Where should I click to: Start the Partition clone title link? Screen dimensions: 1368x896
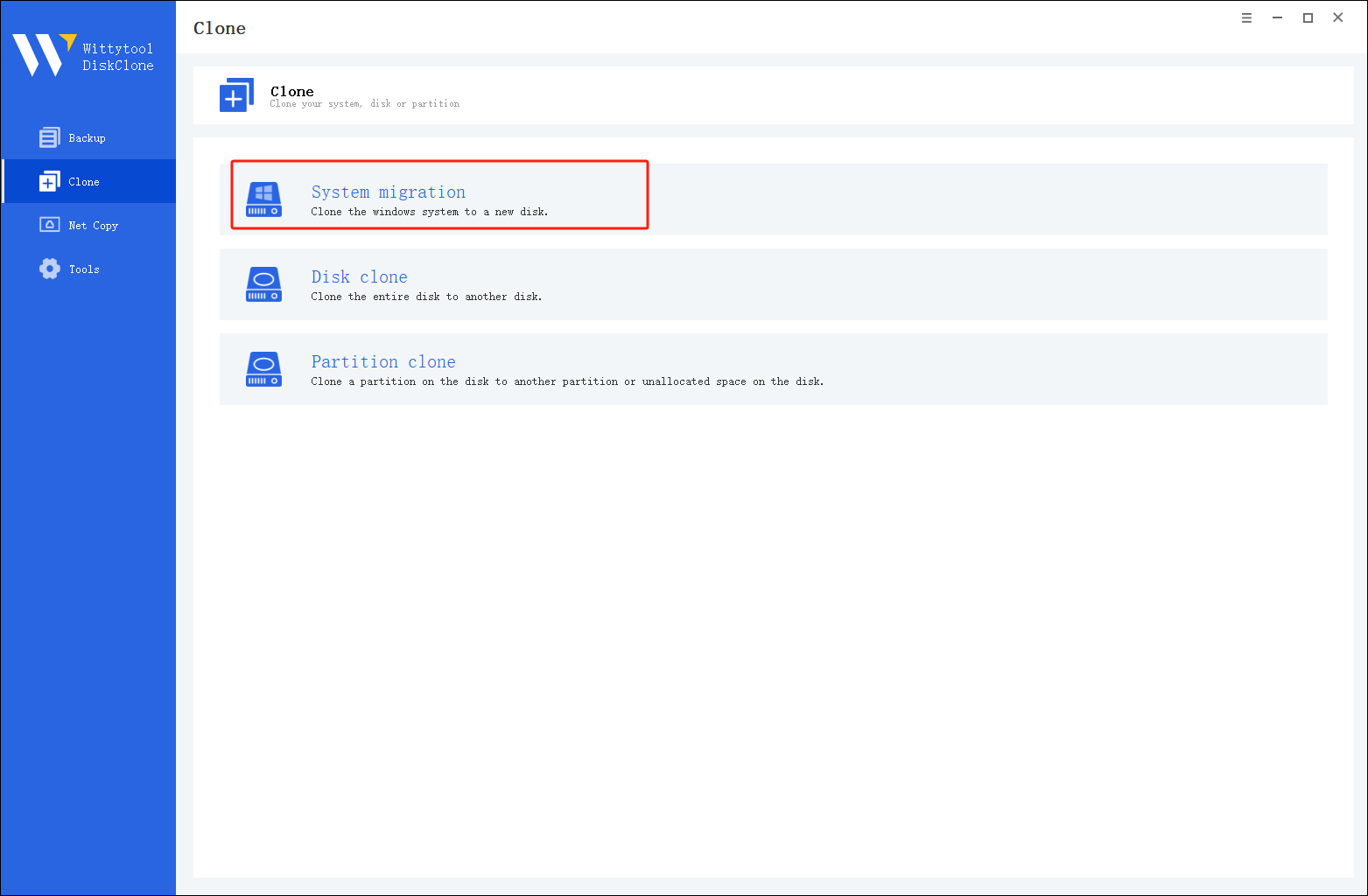pyautogui.click(x=383, y=361)
